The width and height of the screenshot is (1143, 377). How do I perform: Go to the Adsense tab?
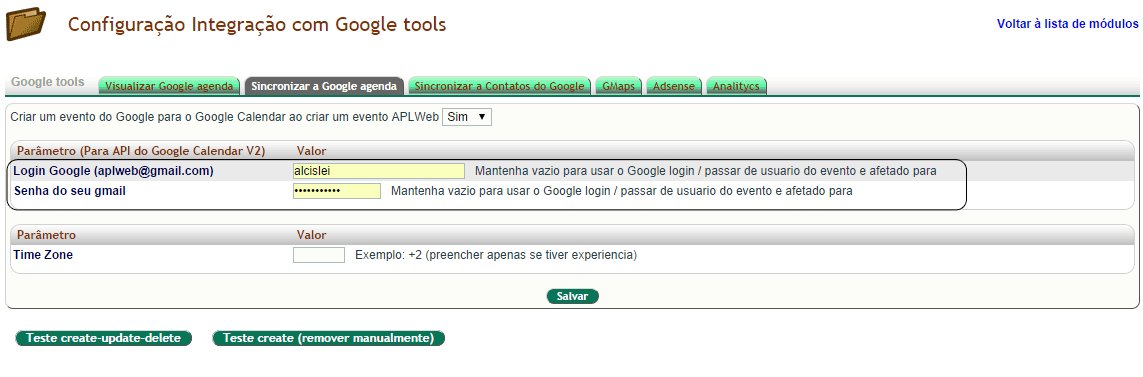click(674, 86)
